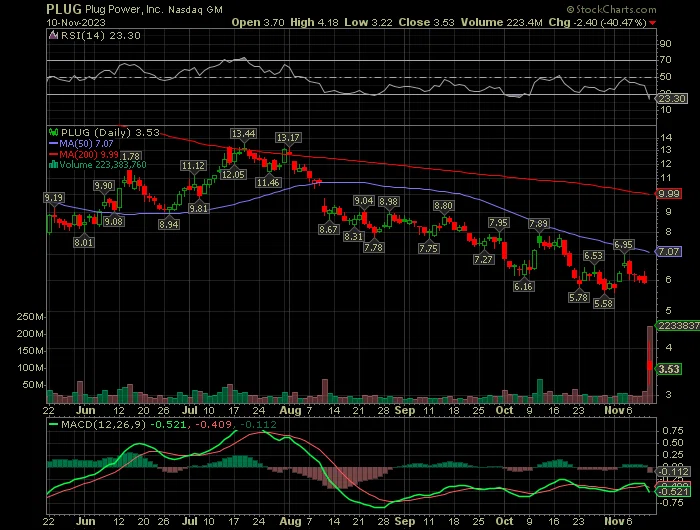Viewport: 700px width, 530px height.
Task: Click the 23.30 value box on RSI axis
Action: (x=672, y=98)
